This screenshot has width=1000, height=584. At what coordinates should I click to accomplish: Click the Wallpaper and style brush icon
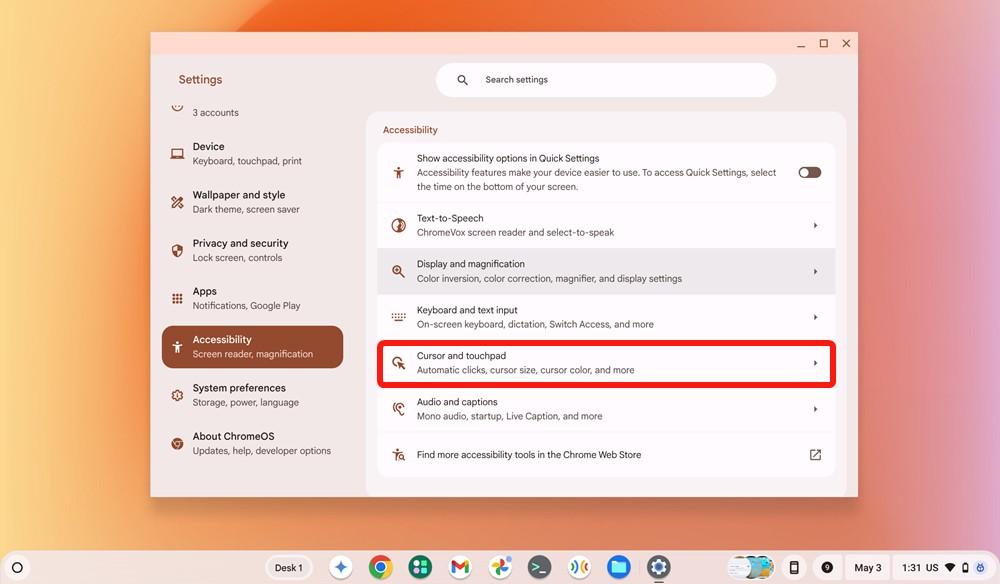(x=177, y=202)
